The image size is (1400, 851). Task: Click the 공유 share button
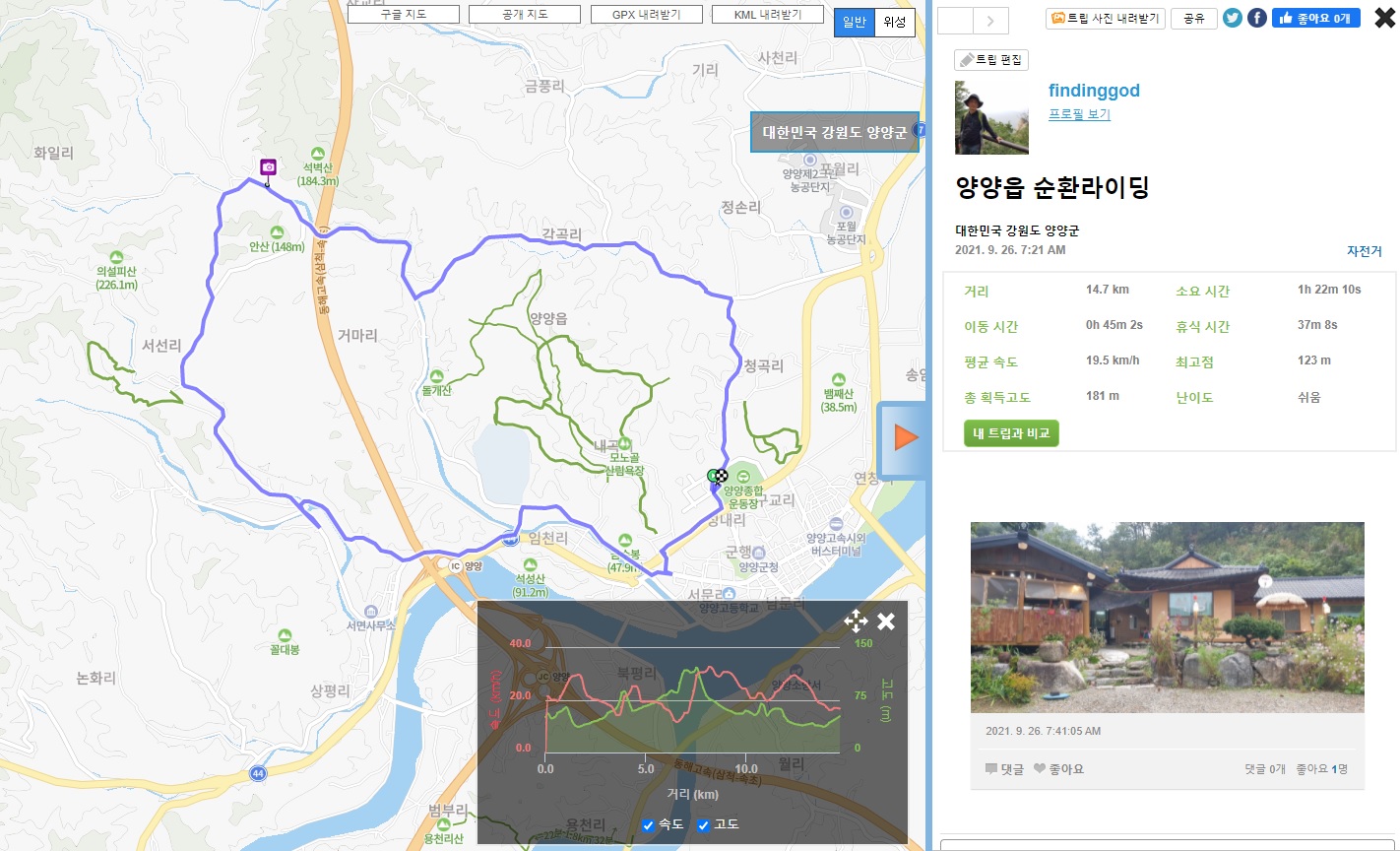coord(1194,18)
